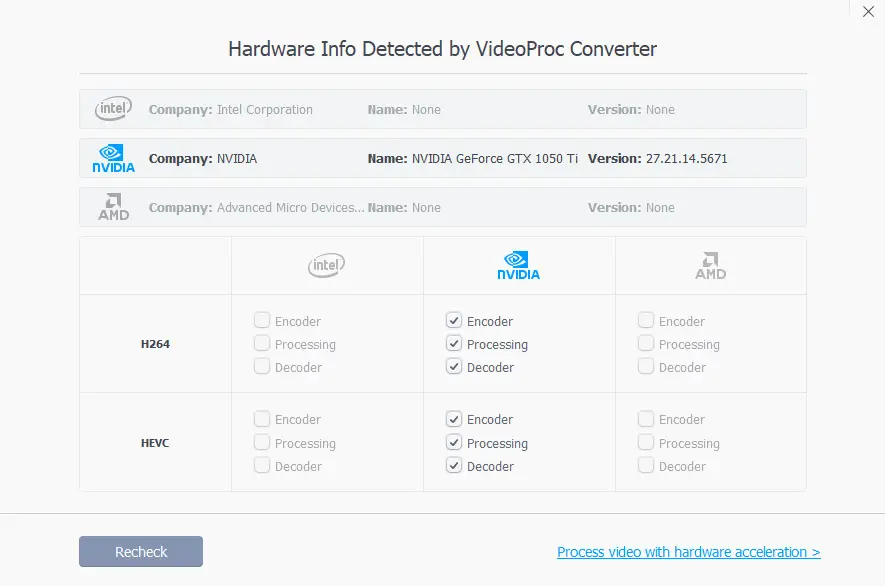
Task: Toggle NVIDIA H264 Processing checkbox
Action: [454, 343]
